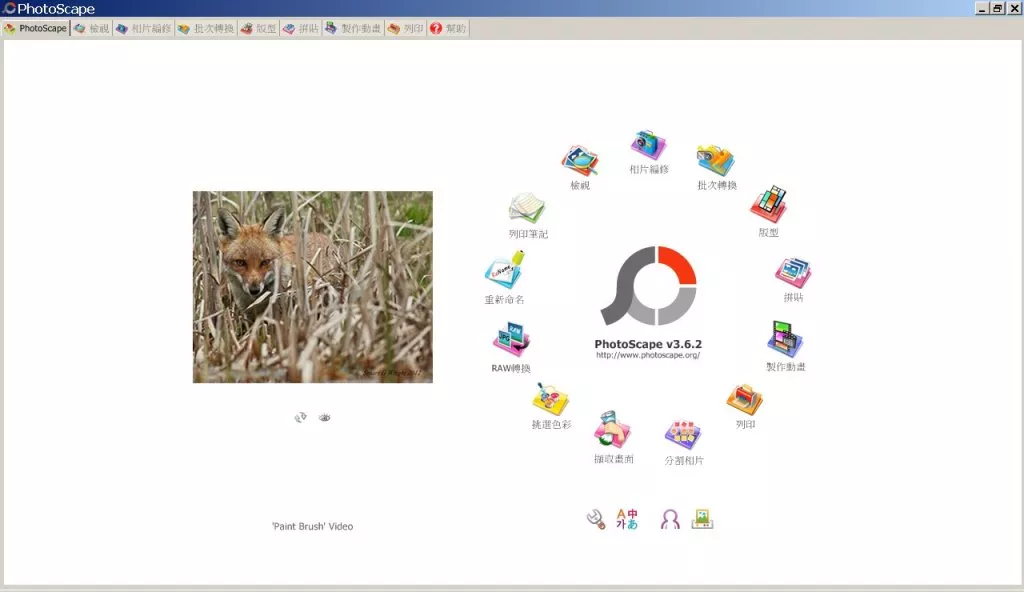Screen dimensions: 1024x592
Task: Open the 分割相片 splitter icon
Action: [x=683, y=435]
